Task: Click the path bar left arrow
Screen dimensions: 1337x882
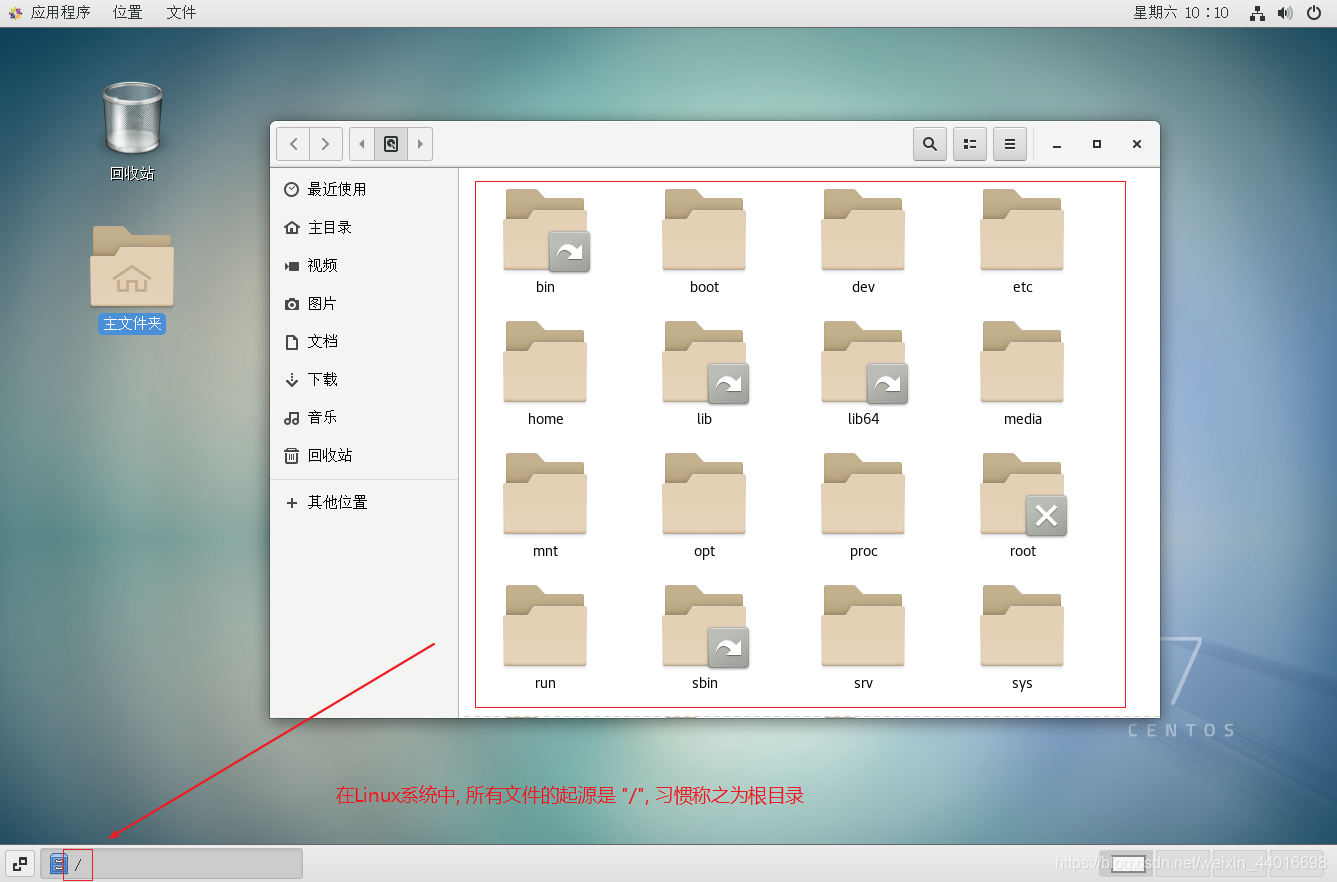Action: pyautogui.click(x=362, y=144)
